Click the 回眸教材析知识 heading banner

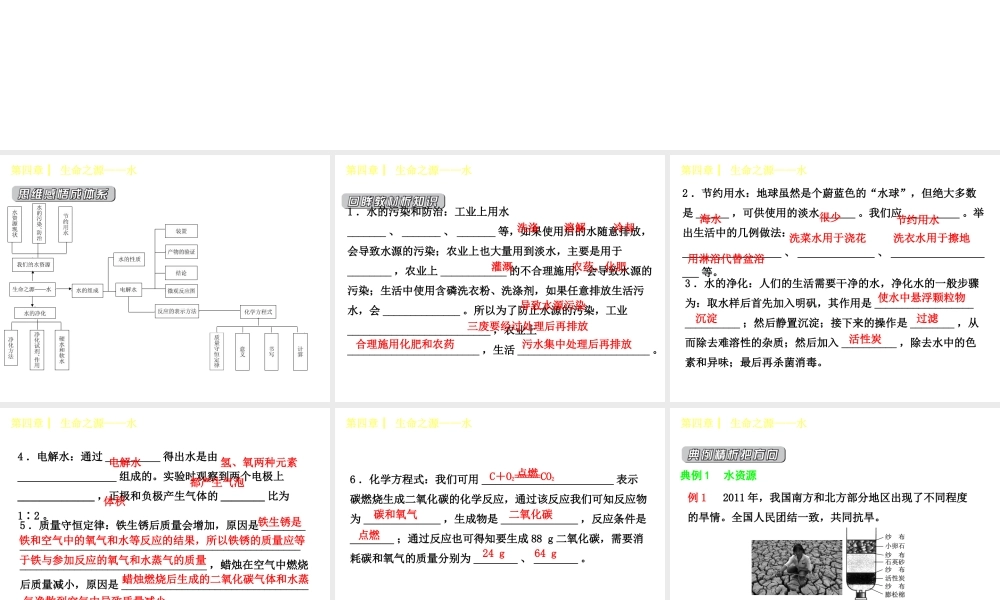pyautogui.click(x=393, y=201)
